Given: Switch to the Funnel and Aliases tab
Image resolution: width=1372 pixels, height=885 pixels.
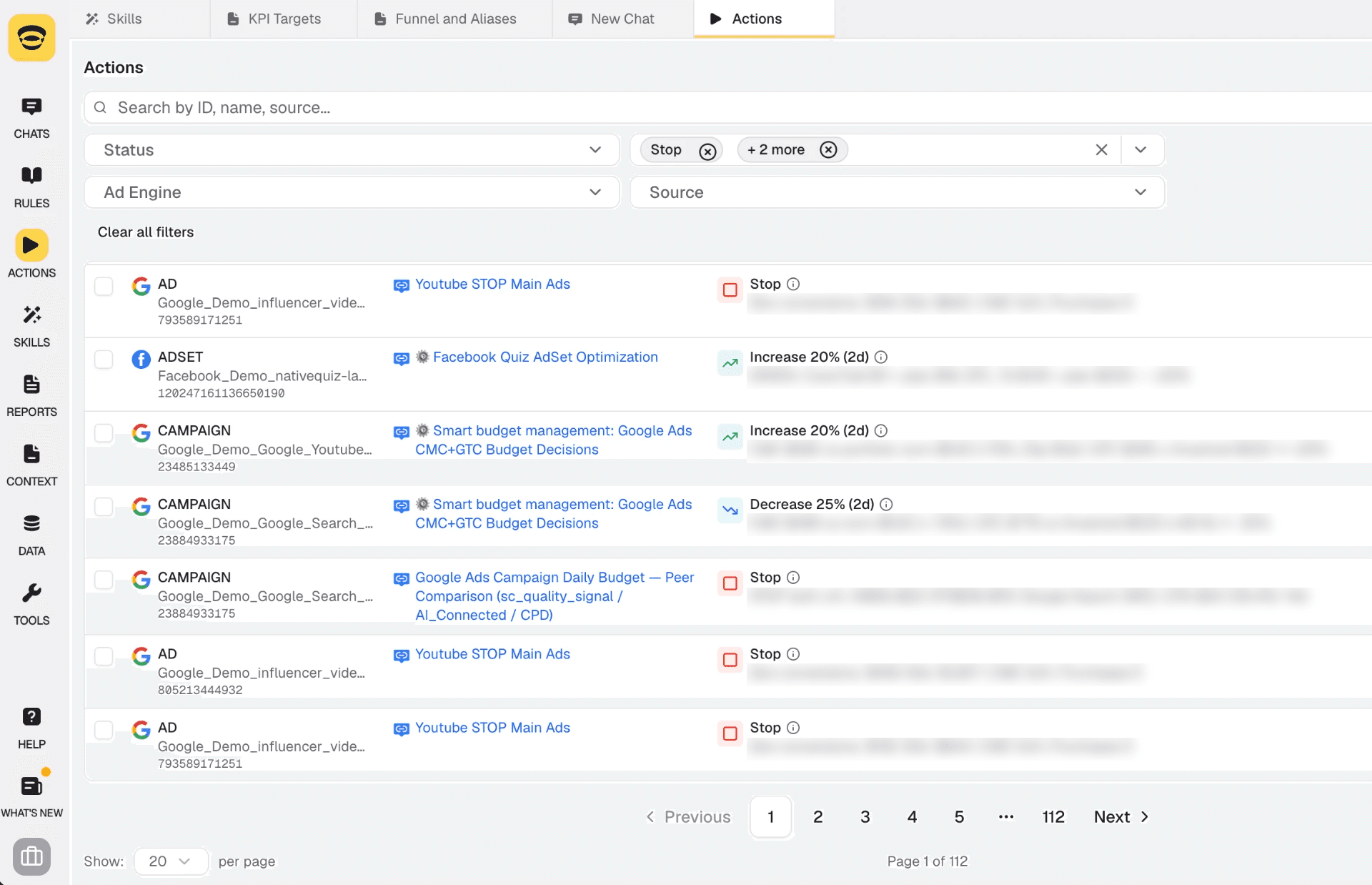Looking at the screenshot, I should coord(446,19).
